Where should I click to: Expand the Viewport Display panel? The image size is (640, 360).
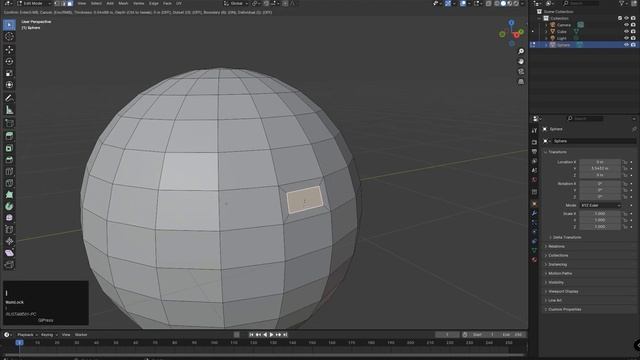coord(562,291)
